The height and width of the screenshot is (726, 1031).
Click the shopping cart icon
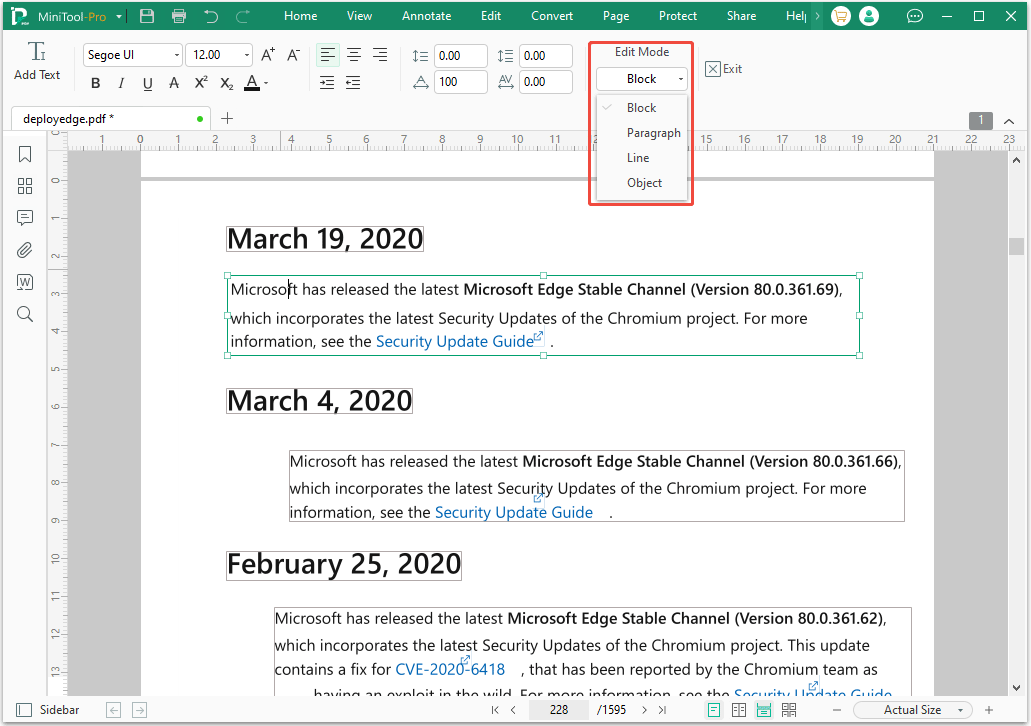(x=840, y=16)
